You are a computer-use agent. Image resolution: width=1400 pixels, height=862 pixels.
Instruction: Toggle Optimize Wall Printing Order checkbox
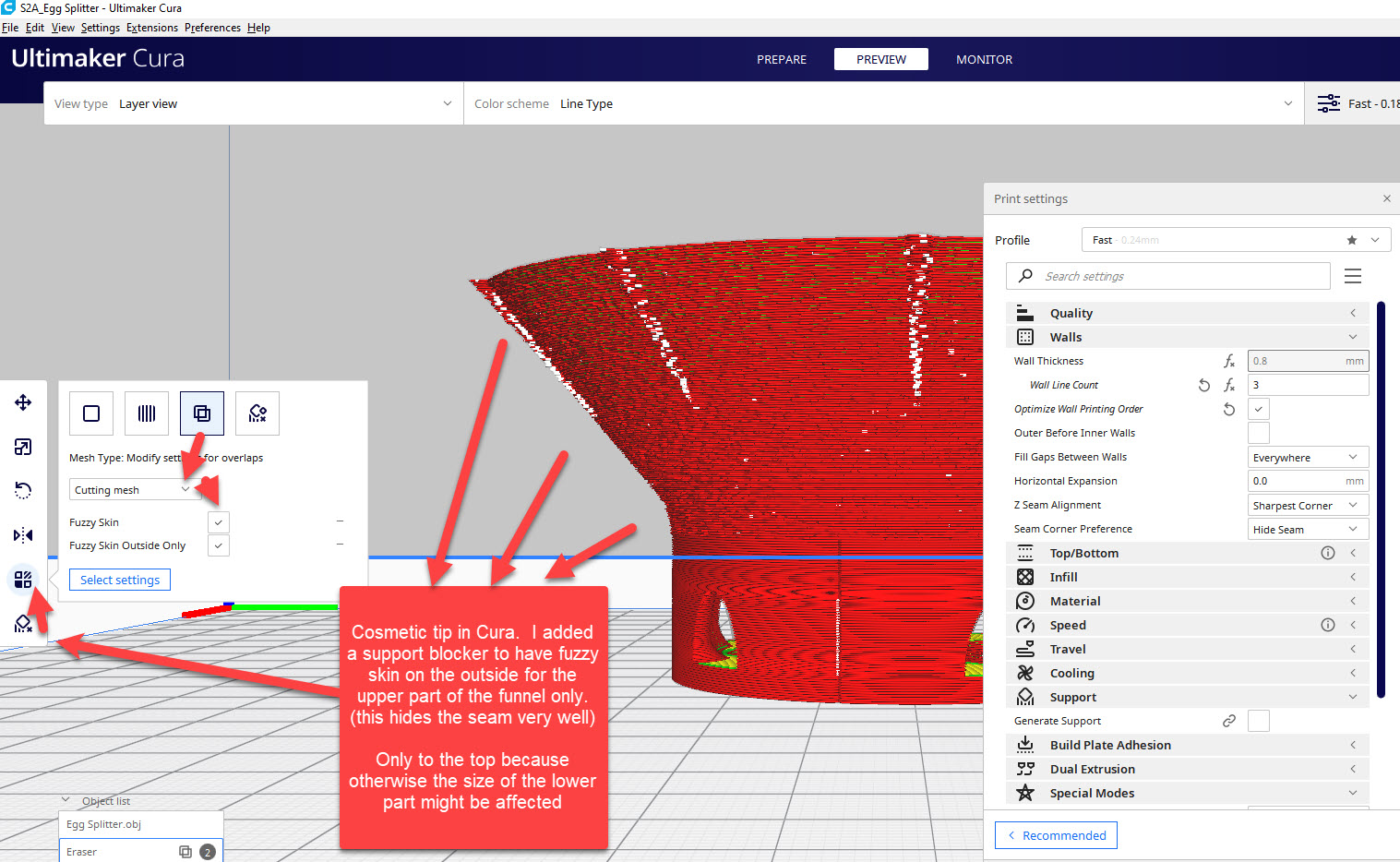[x=1259, y=409]
